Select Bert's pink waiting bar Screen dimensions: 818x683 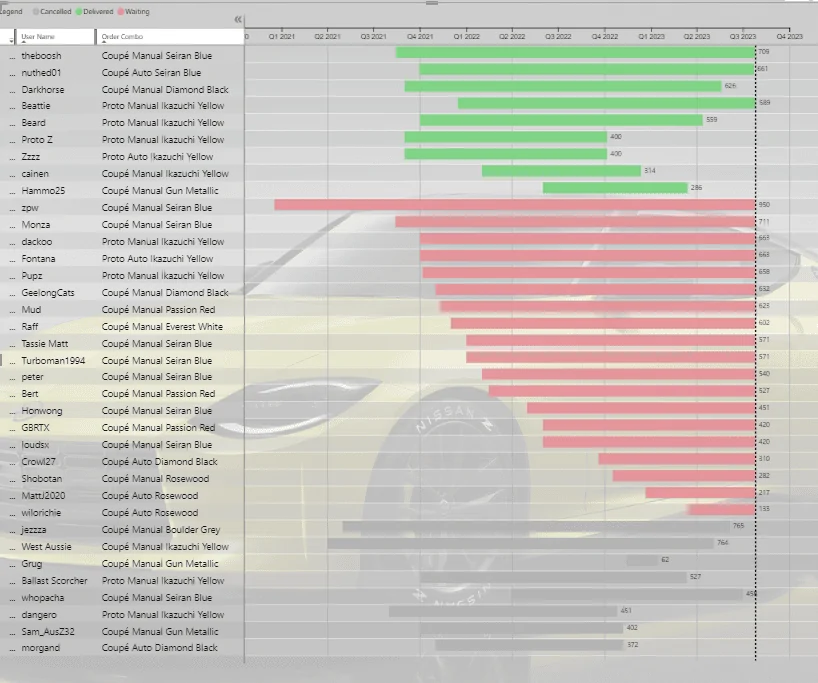tap(622, 391)
